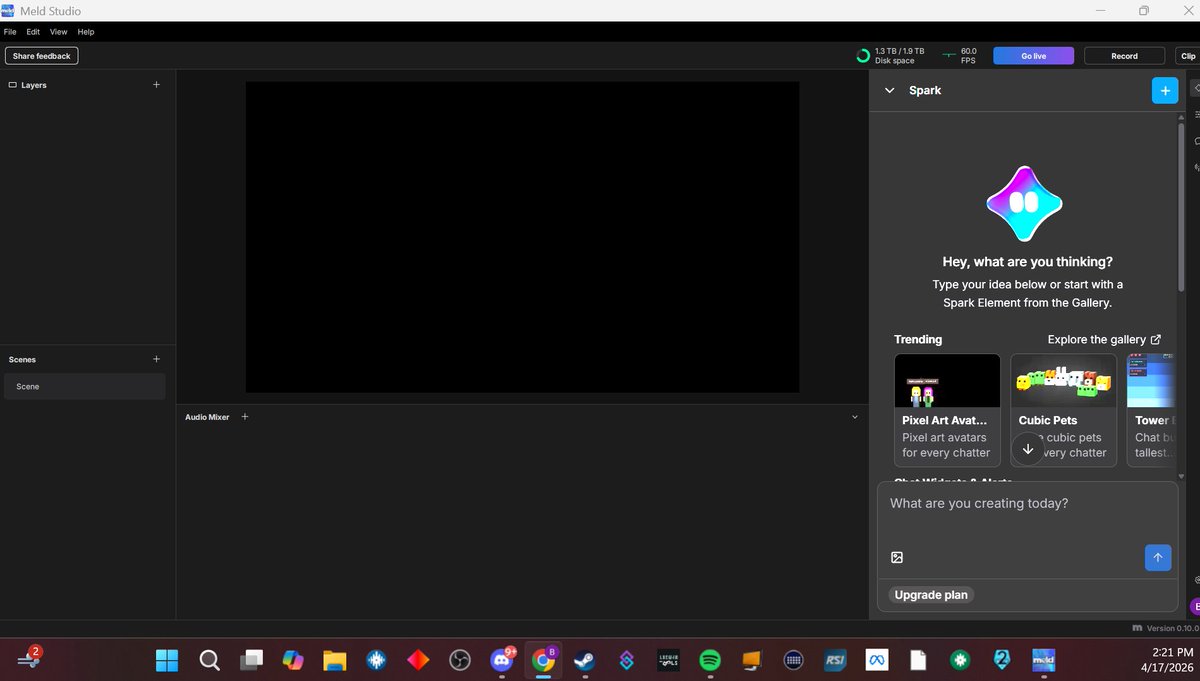Click the Trending heading
Image resolution: width=1200 pixels, height=681 pixels.
point(918,340)
